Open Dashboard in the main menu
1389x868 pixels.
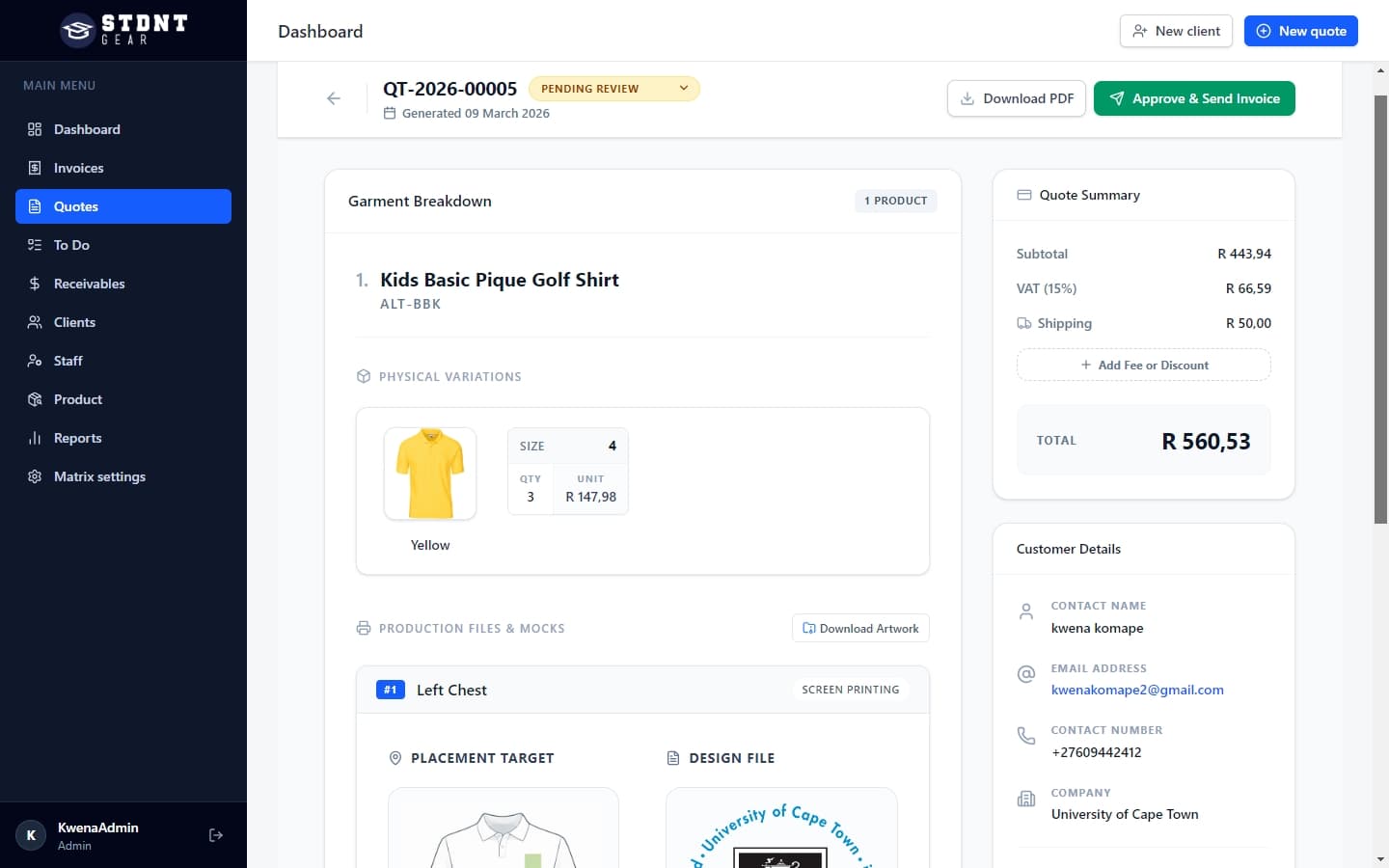[123, 129]
